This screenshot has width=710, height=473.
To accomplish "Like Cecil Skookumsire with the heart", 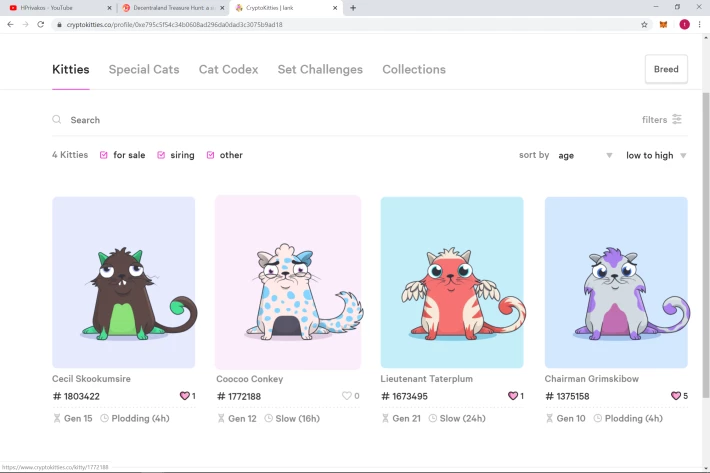I will click(x=184, y=396).
